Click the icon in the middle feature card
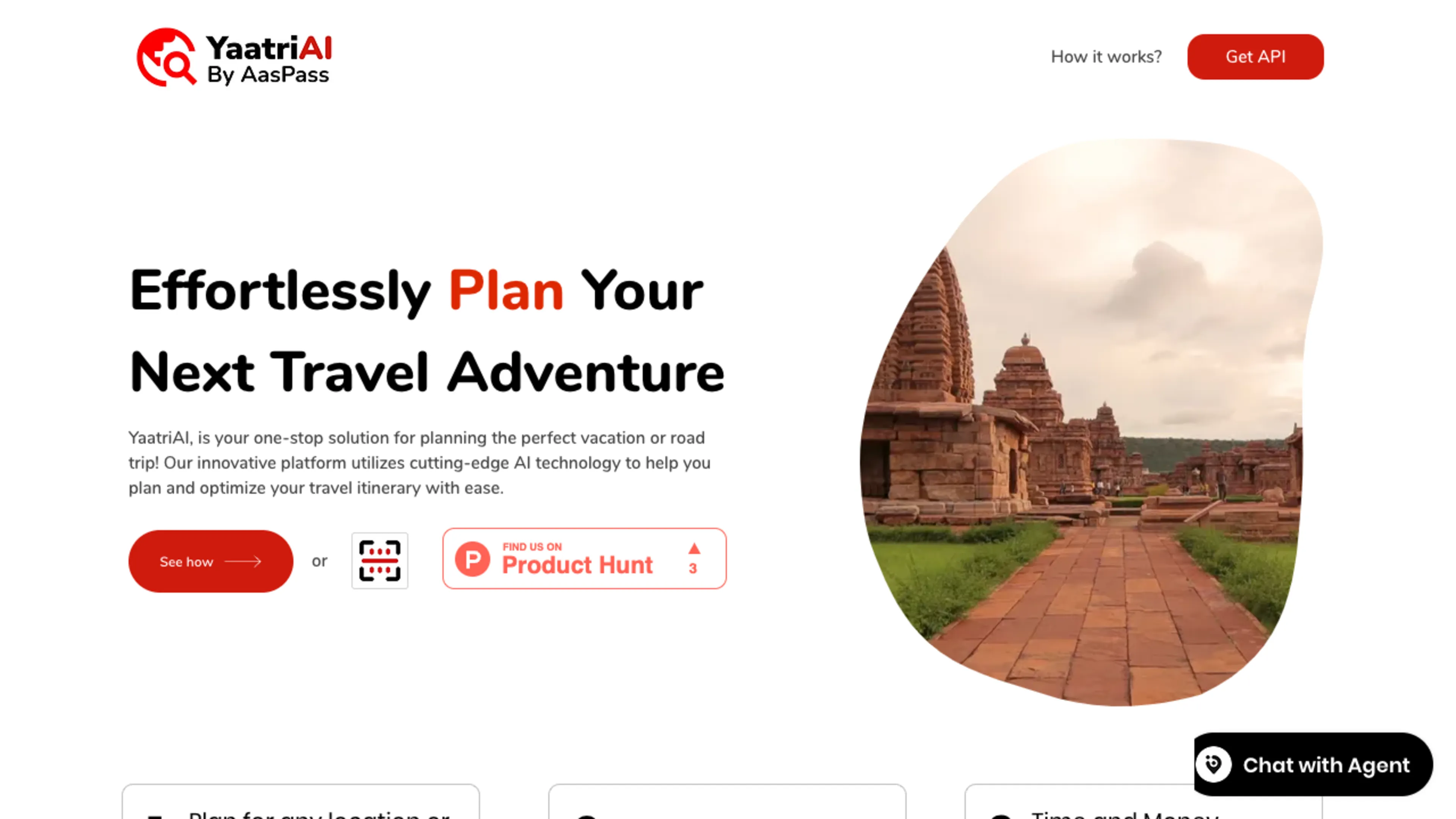1456x819 pixels. coord(587,816)
